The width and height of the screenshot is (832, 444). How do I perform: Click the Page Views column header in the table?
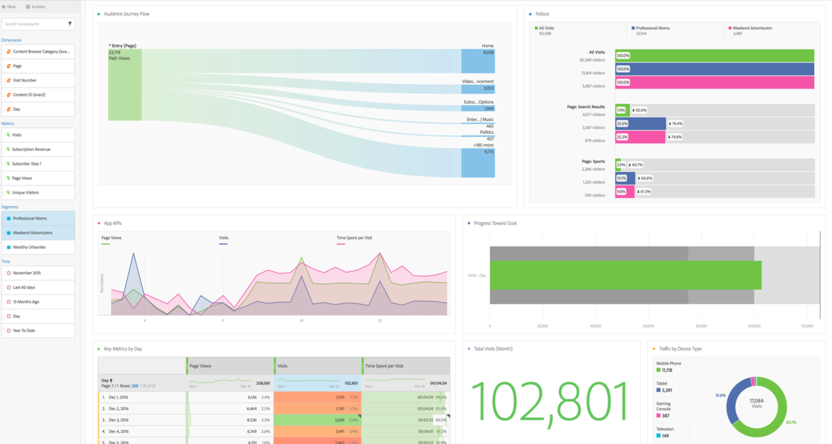(230, 366)
